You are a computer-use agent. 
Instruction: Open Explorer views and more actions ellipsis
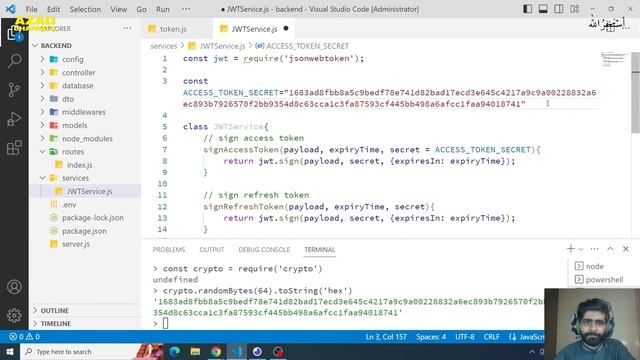(x=127, y=28)
